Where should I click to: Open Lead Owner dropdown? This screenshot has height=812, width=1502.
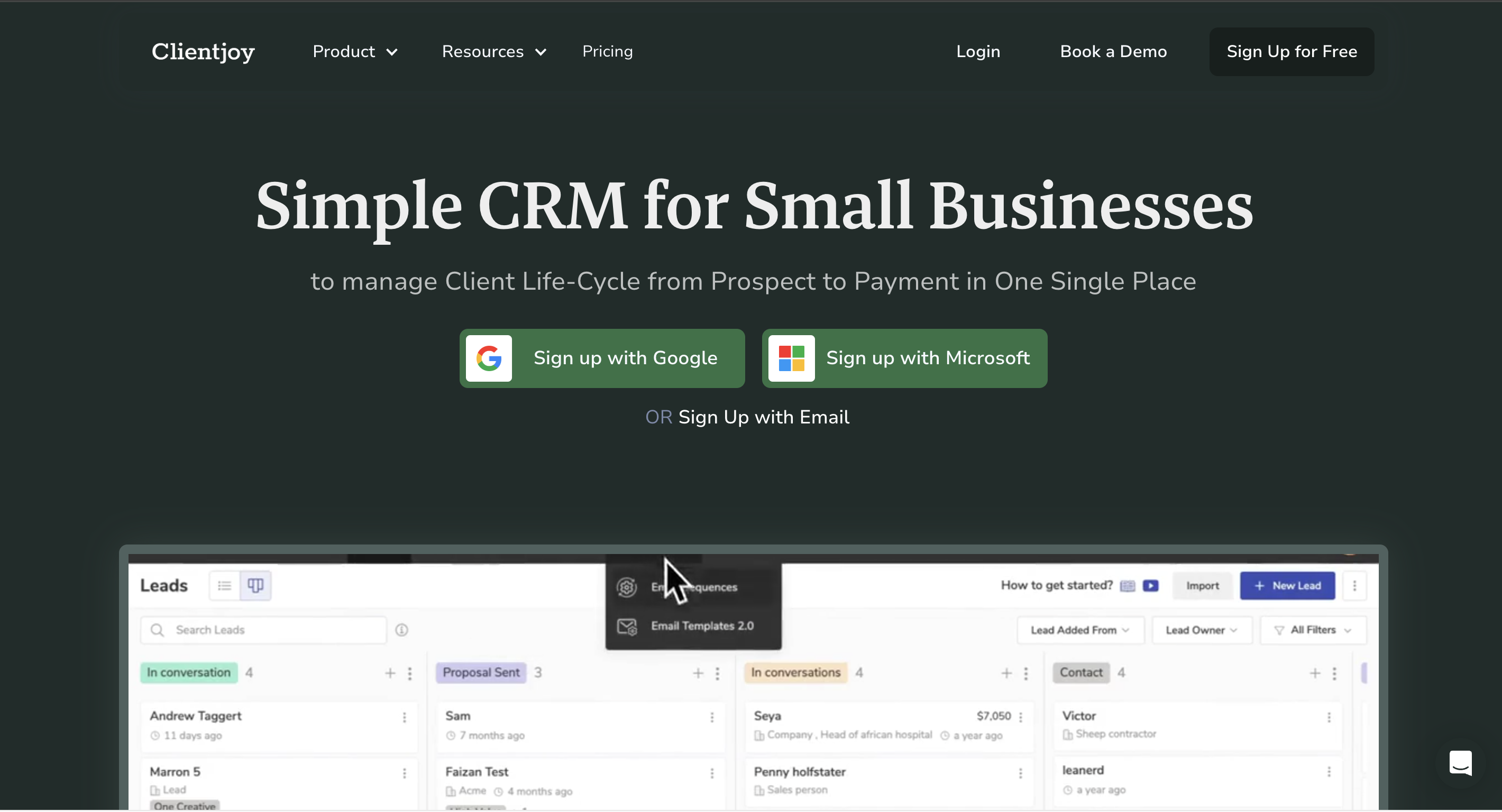[1201, 630]
